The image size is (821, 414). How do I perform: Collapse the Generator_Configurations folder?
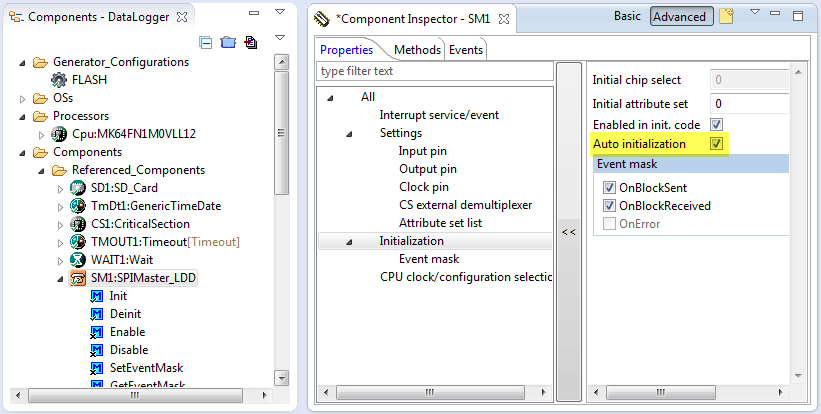(24, 62)
